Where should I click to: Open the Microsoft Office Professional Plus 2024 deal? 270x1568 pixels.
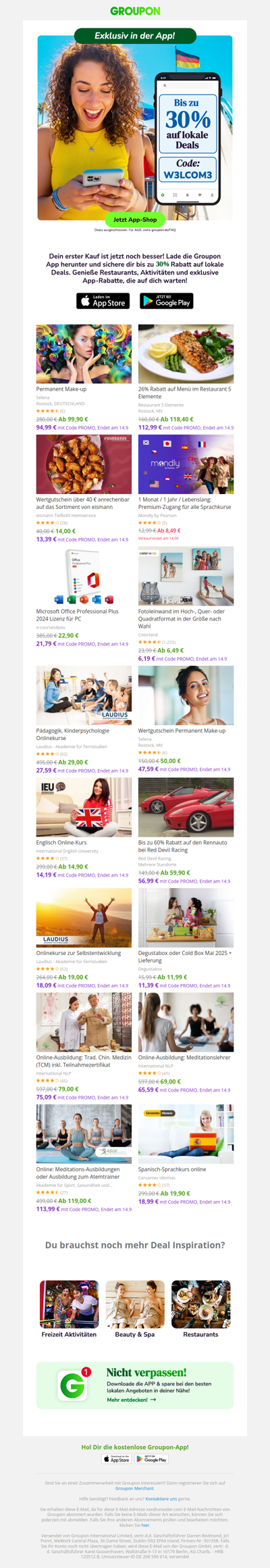[x=84, y=577]
